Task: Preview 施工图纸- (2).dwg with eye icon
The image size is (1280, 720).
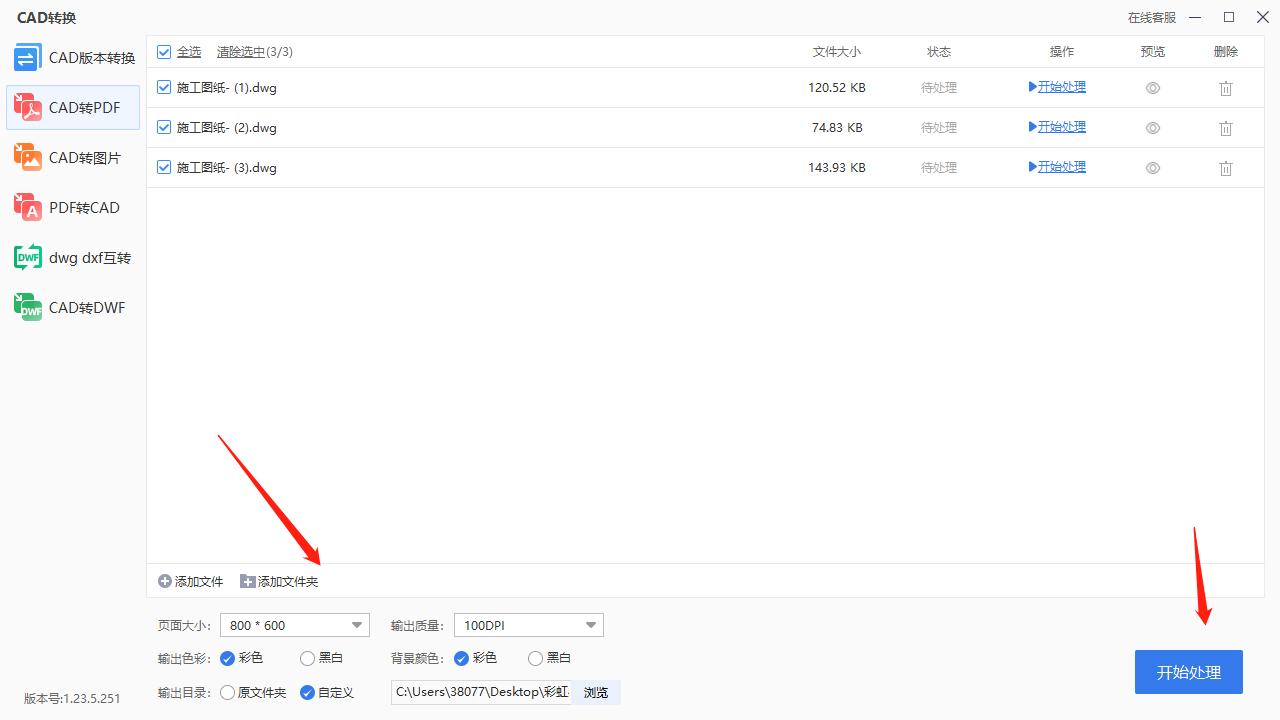Action: tap(1153, 128)
